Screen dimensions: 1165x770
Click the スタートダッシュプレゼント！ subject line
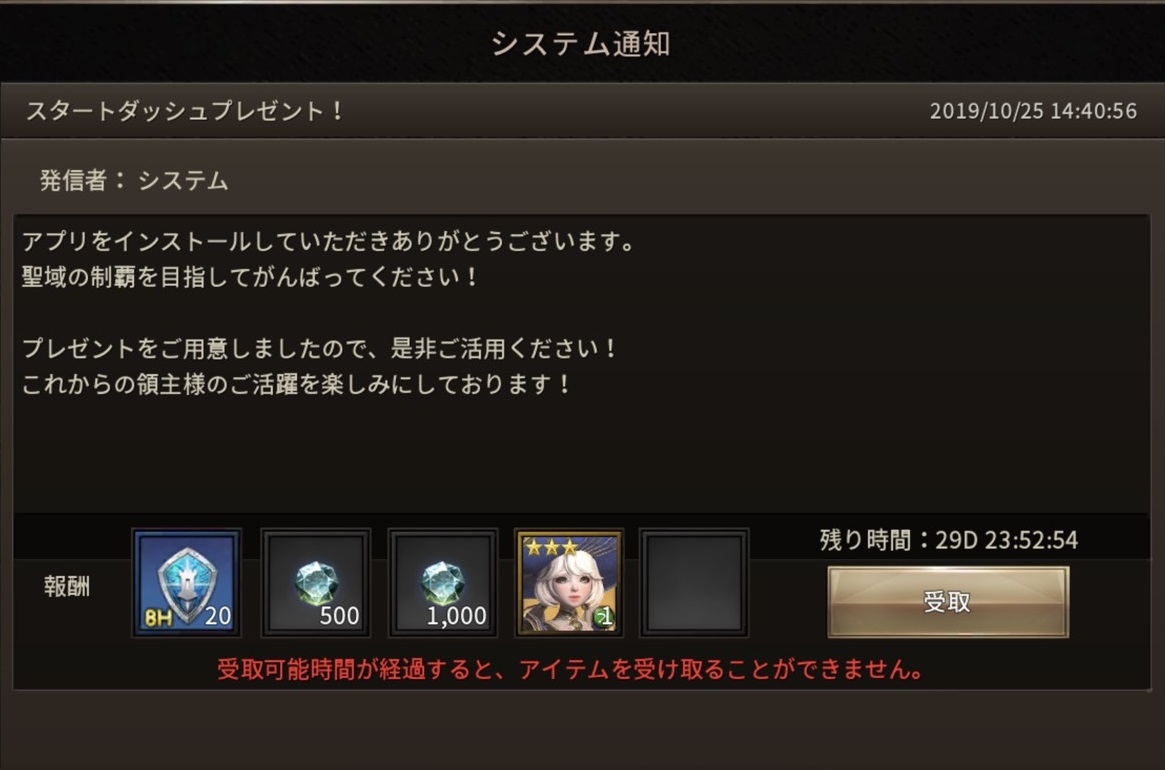coord(185,111)
